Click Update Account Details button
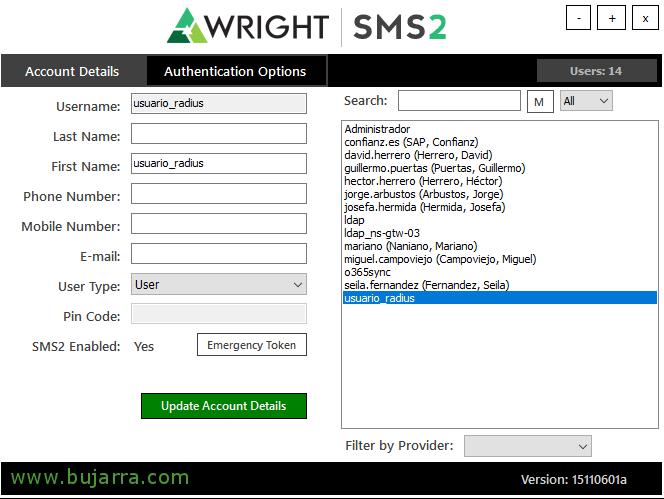The width and height of the screenshot is (664, 499). pyautogui.click(x=224, y=406)
